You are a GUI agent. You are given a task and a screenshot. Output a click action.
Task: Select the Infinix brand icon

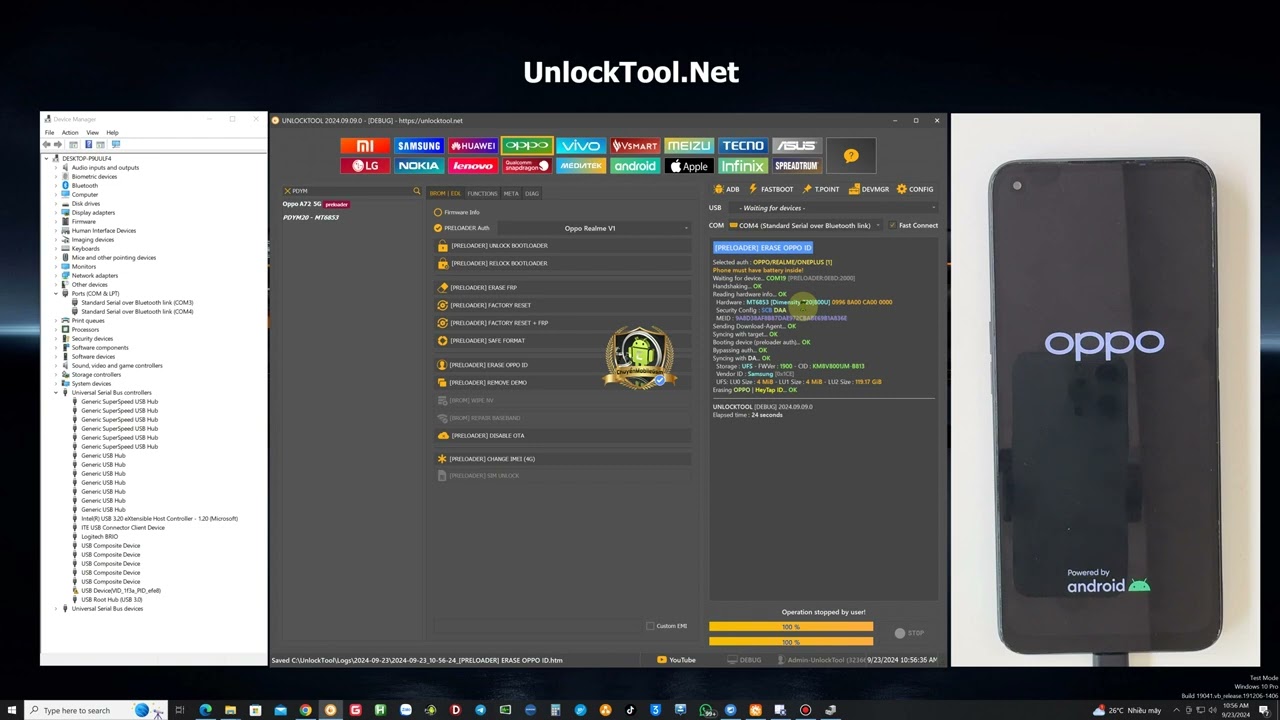[x=743, y=166]
